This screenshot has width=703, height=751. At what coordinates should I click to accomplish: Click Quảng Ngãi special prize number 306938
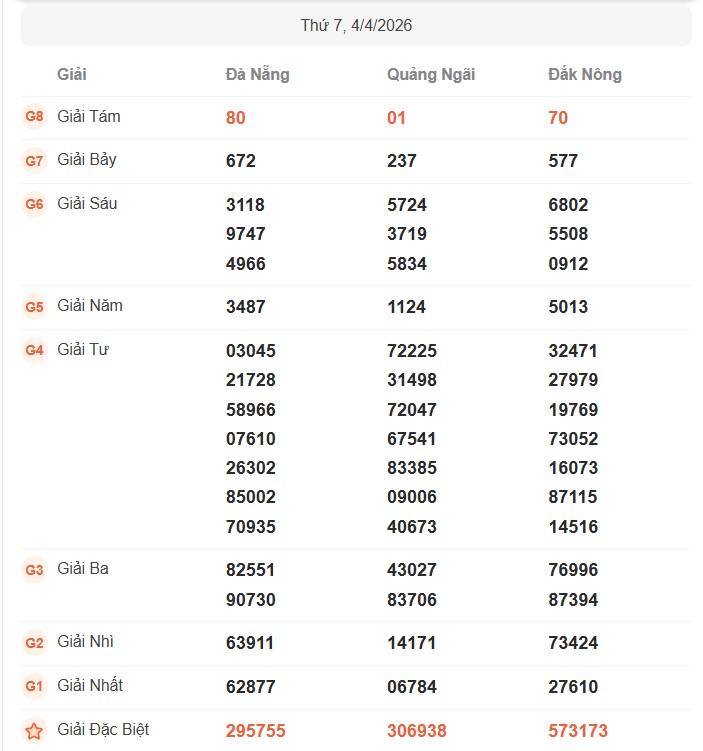click(417, 731)
